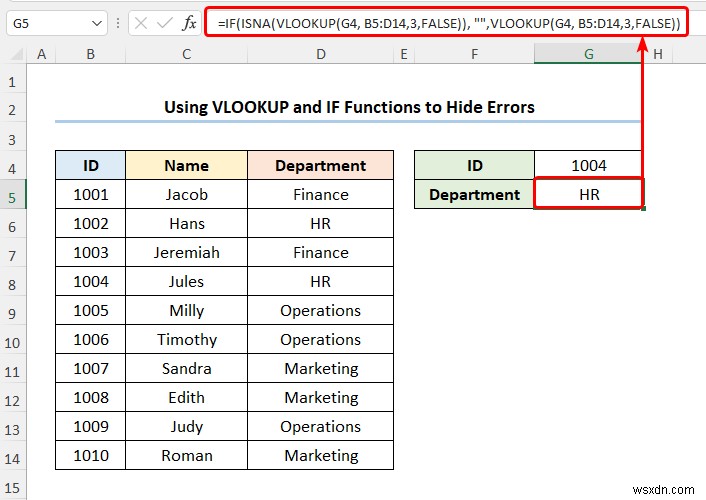The image size is (706, 500).
Task: Click the green 'ID' label in column F
Action: tap(474, 165)
